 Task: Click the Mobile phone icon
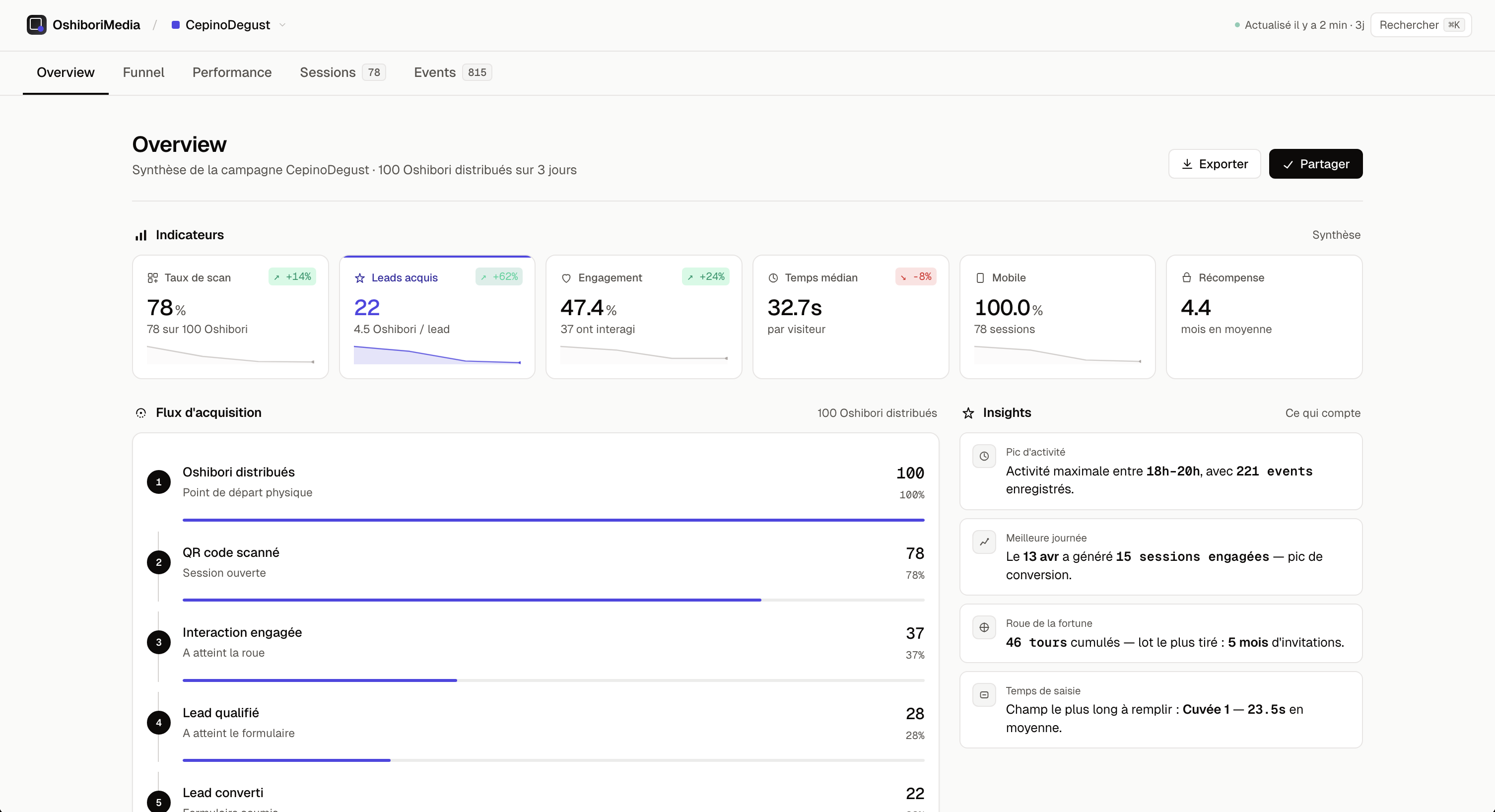tap(980, 278)
